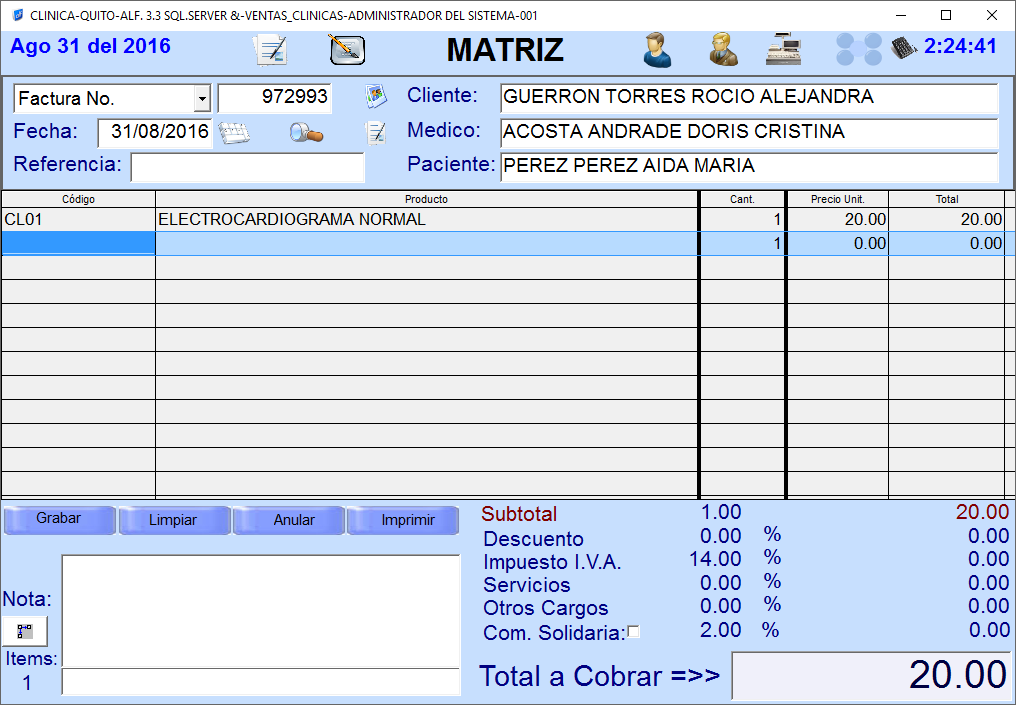
Task: Click the notepad with pen icon in header
Action: [x=271, y=50]
